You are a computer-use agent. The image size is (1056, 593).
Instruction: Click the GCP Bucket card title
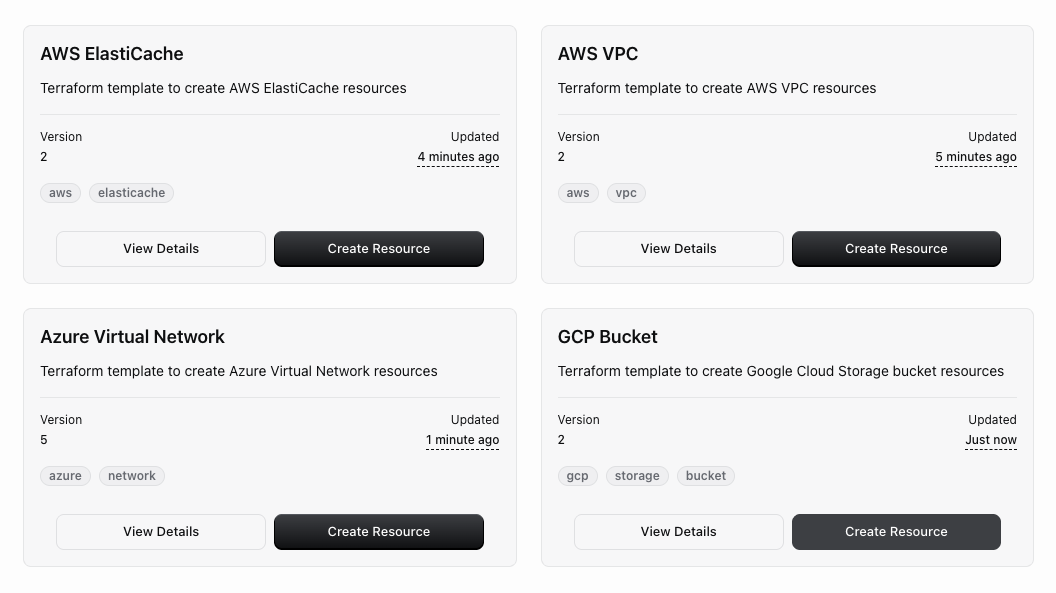pyautogui.click(x=607, y=337)
